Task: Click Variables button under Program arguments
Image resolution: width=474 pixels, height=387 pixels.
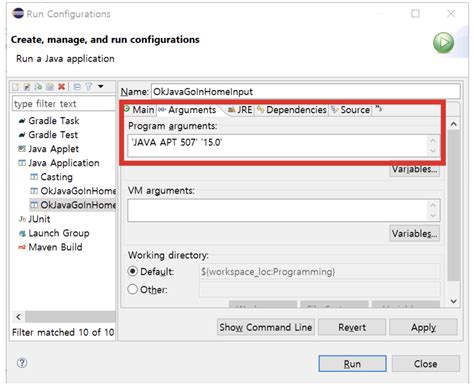Action: coord(414,169)
